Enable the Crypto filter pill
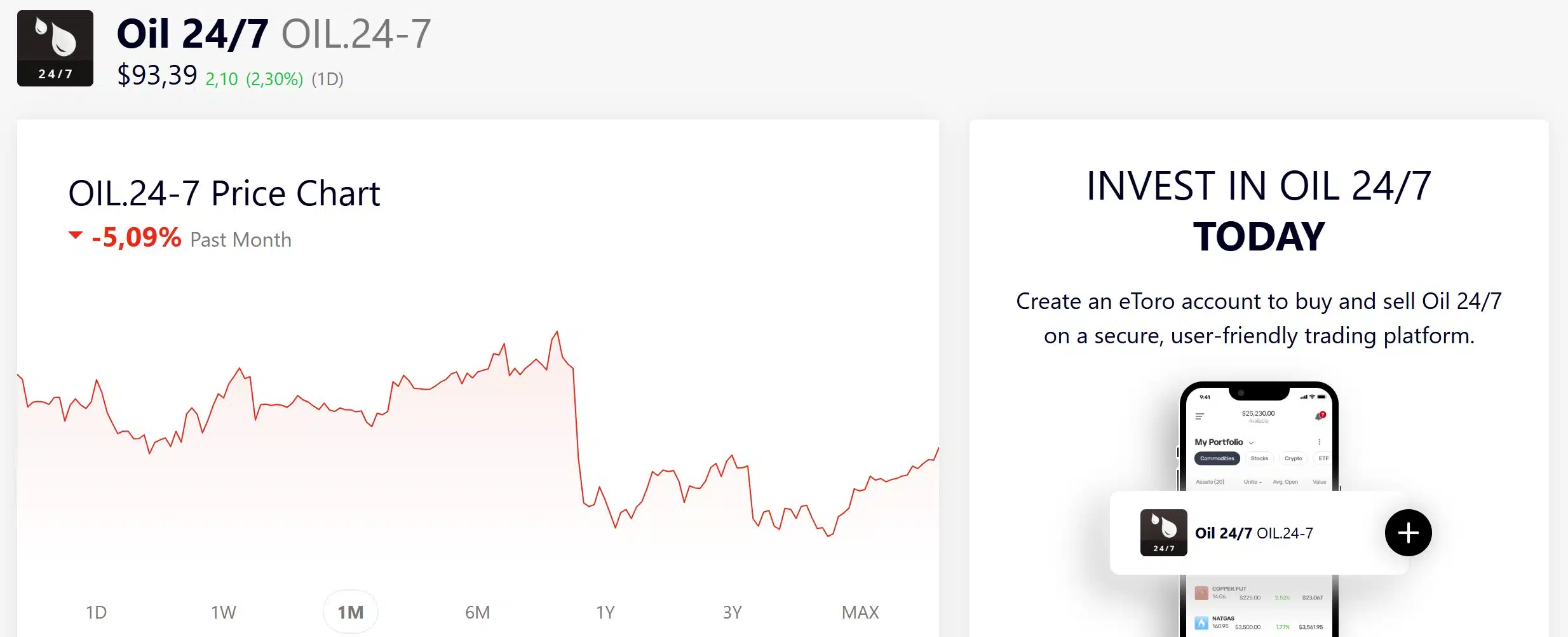The width and height of the screenshot is (1568, 637). 1294,458
